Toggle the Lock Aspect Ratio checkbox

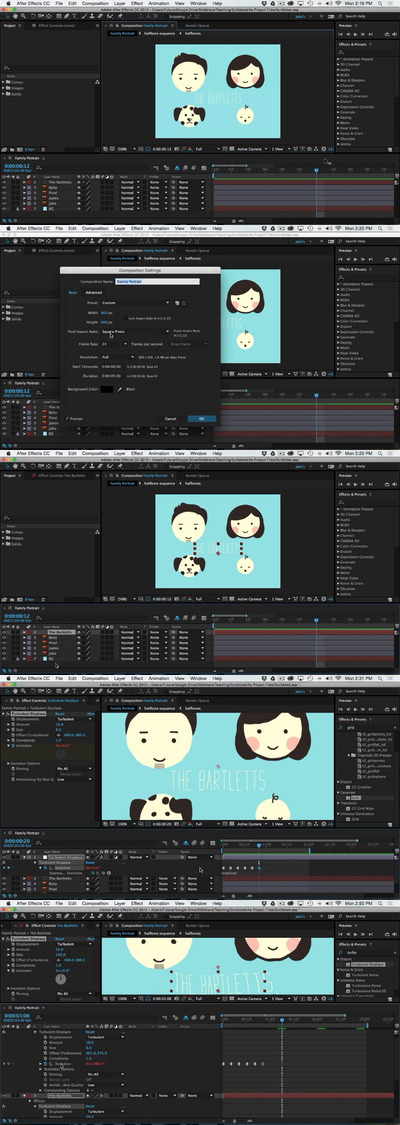[127, 317]
